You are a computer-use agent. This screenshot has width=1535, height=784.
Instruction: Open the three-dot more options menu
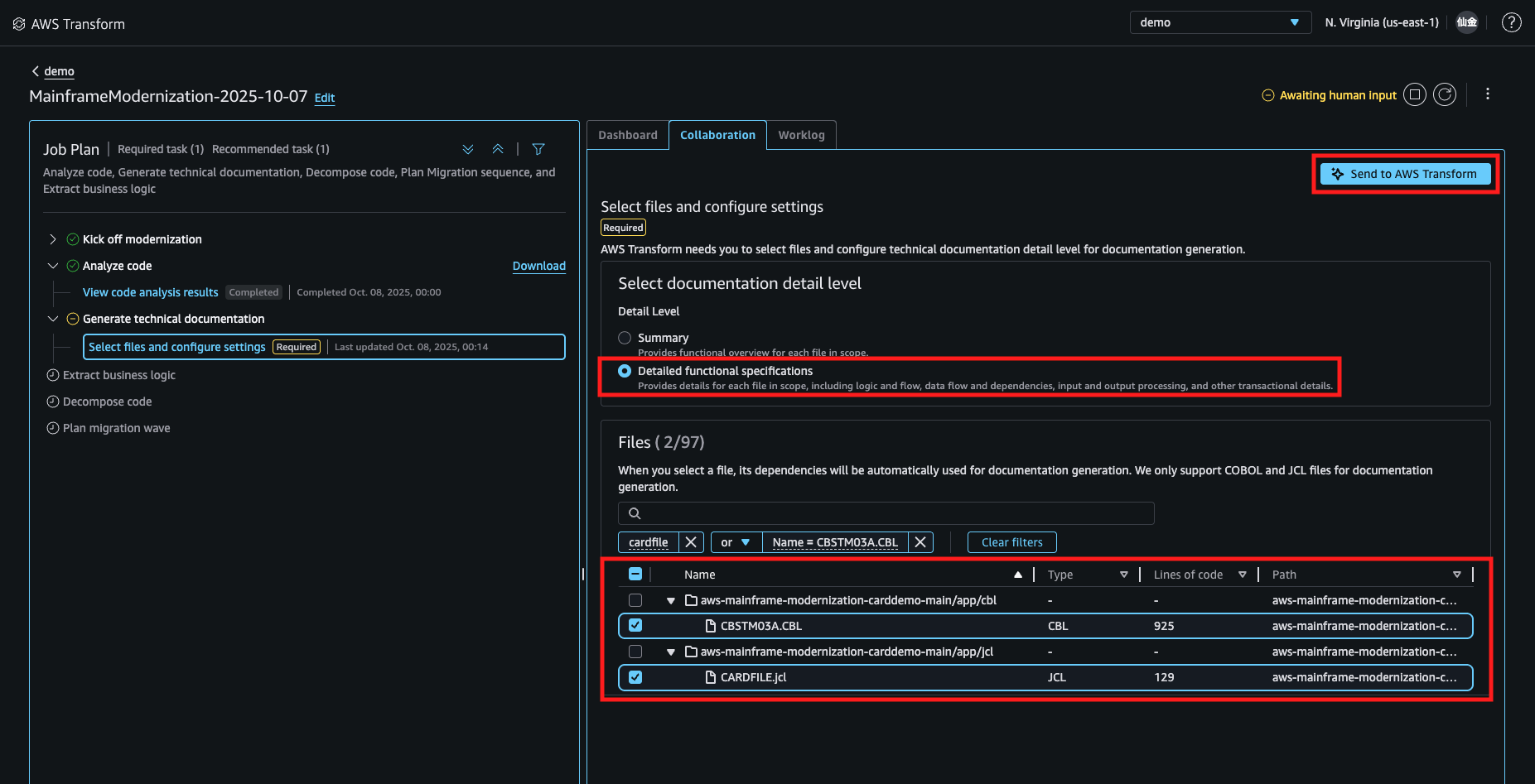click(x=1488, y=94)
